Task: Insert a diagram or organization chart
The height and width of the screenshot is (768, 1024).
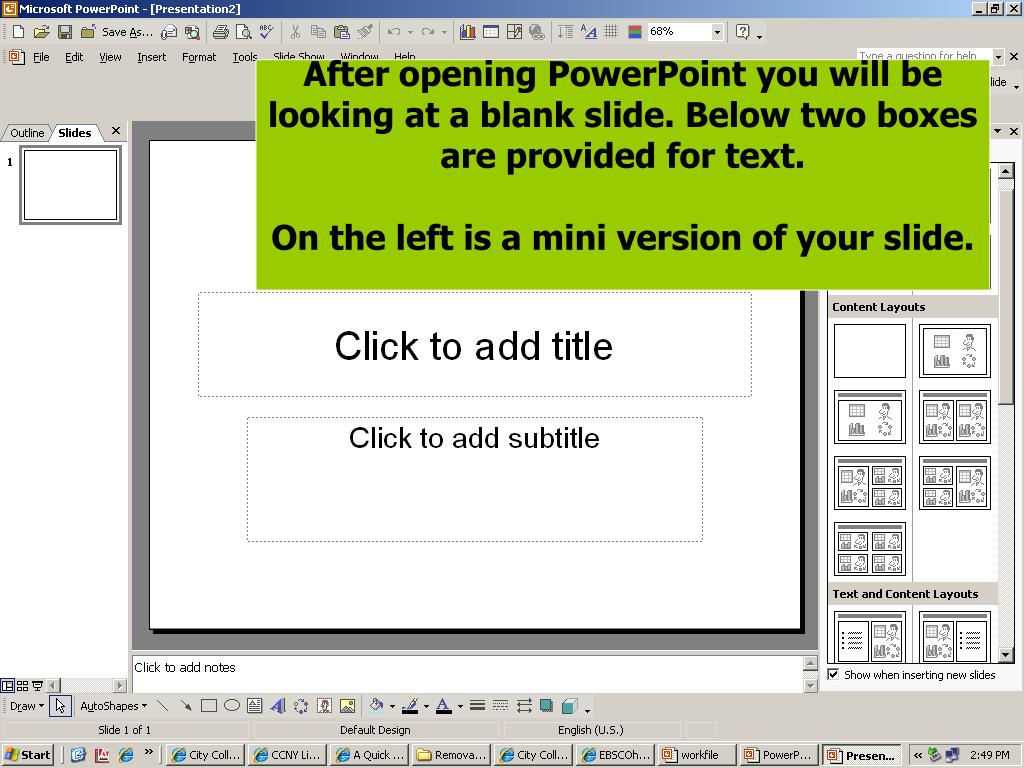Action: tap(300, 706)
